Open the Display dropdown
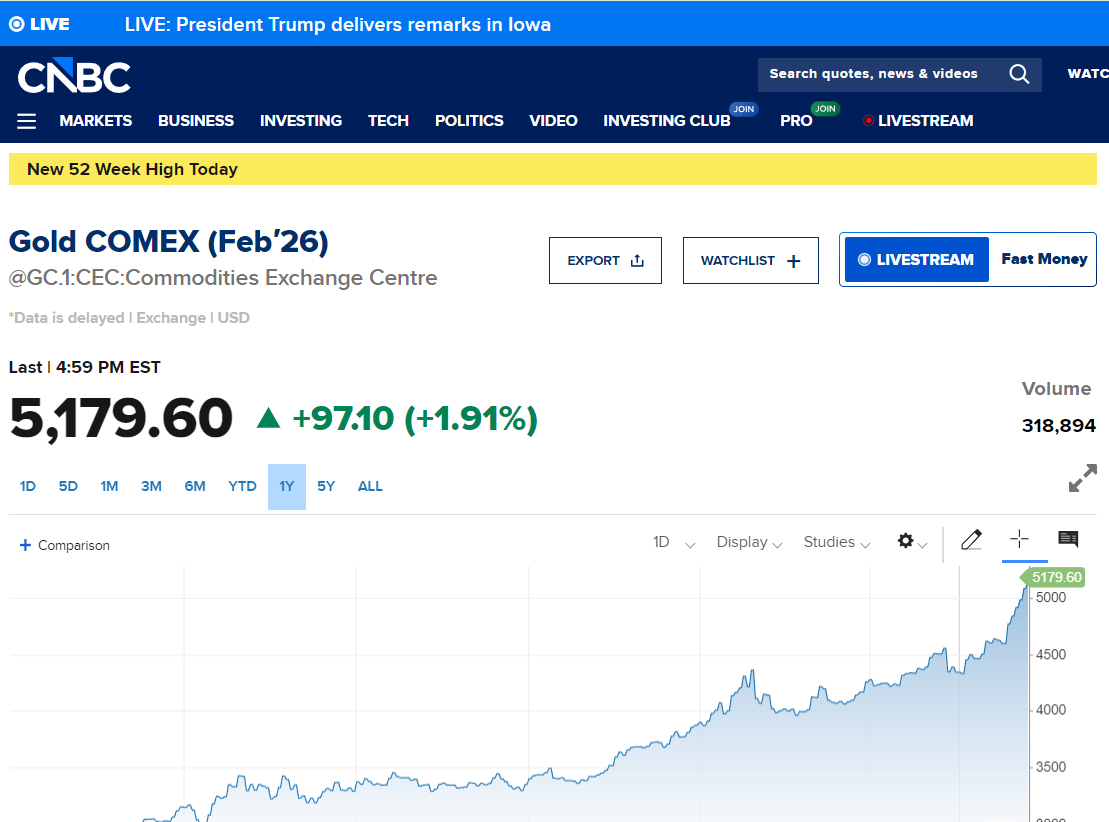 749,542
